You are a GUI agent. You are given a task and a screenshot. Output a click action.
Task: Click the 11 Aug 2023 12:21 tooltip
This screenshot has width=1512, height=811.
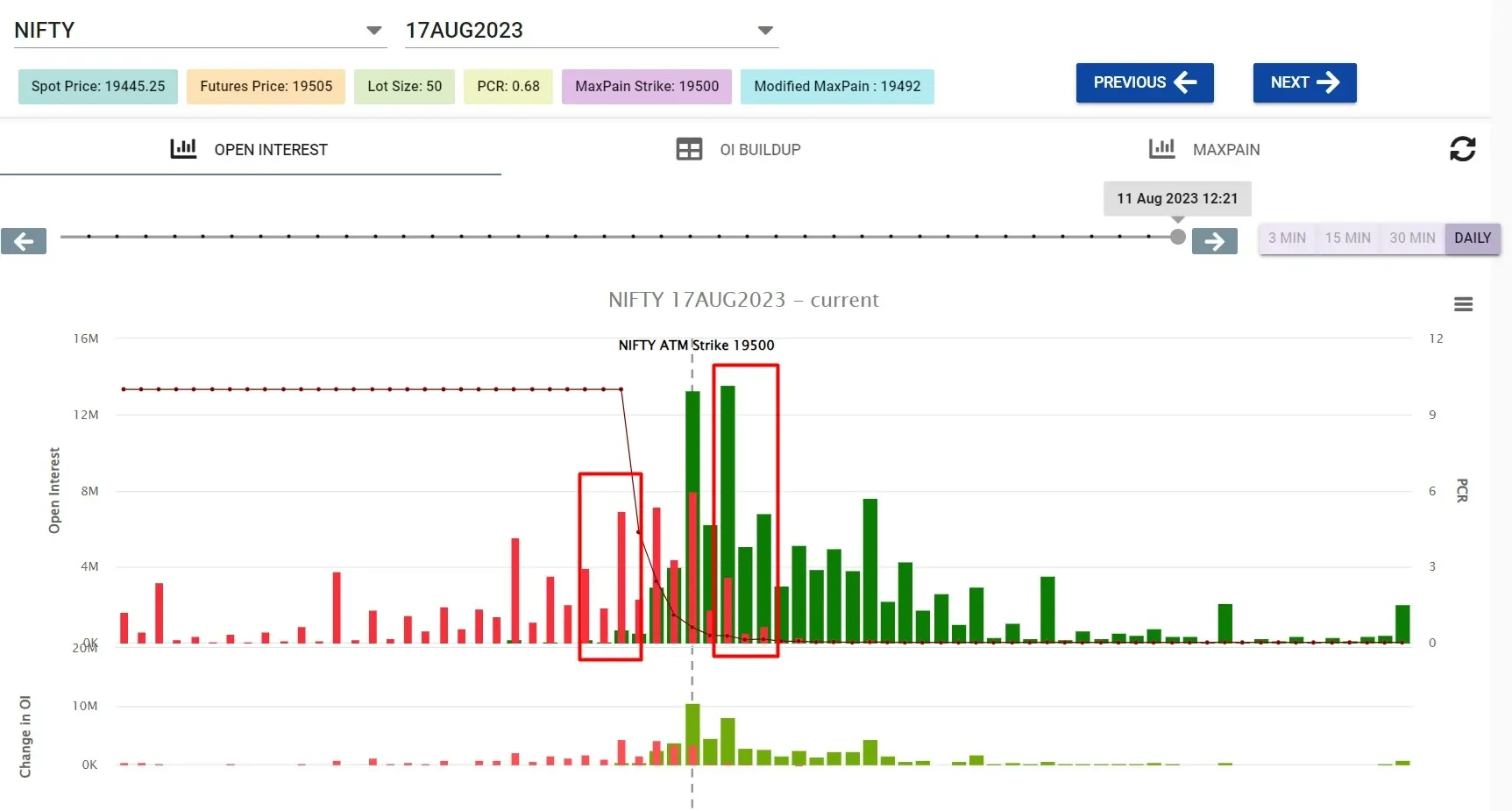coord(1177,199)
